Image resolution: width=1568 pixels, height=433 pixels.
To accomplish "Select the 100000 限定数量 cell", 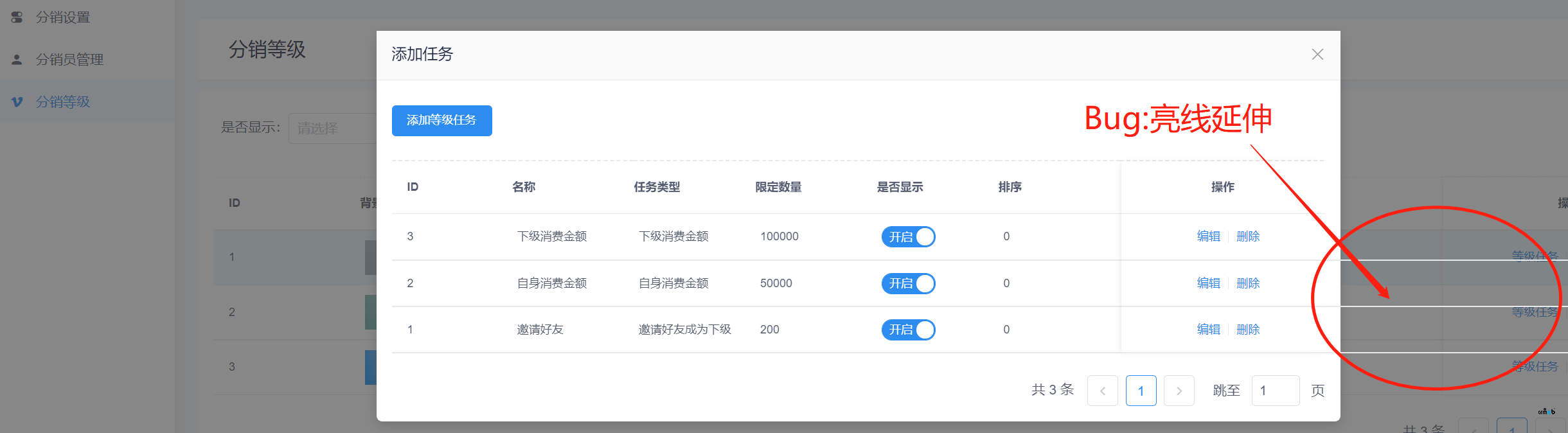I will click(780, 236).
